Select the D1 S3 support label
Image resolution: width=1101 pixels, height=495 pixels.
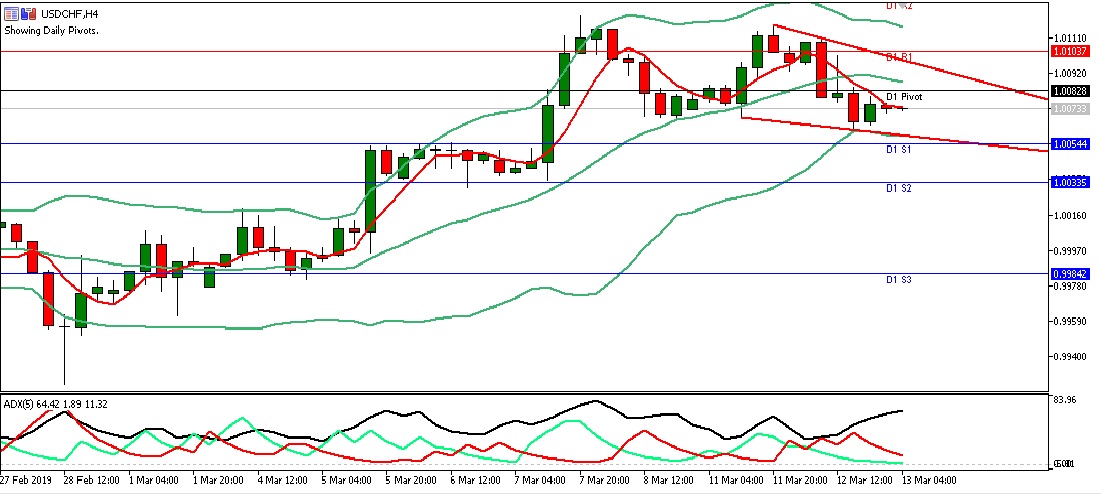pos(897,280)
